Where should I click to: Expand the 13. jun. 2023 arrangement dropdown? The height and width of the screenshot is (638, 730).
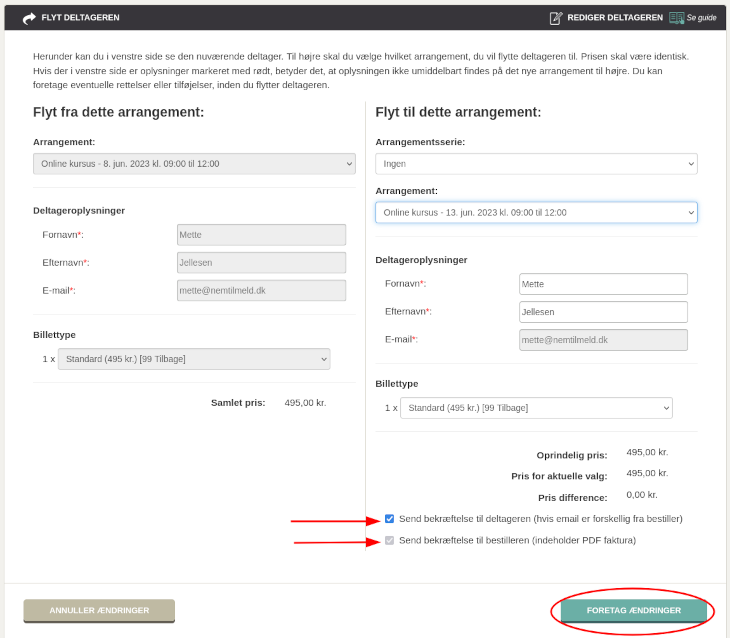tap(536, 213)
